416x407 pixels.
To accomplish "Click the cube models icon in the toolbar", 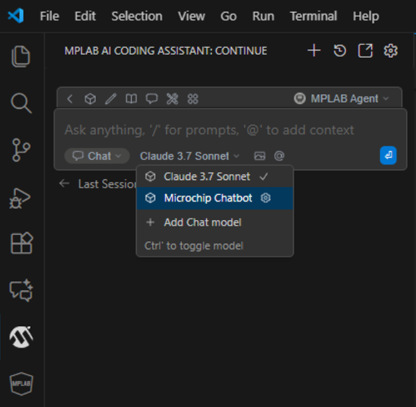I will [90, 99].
